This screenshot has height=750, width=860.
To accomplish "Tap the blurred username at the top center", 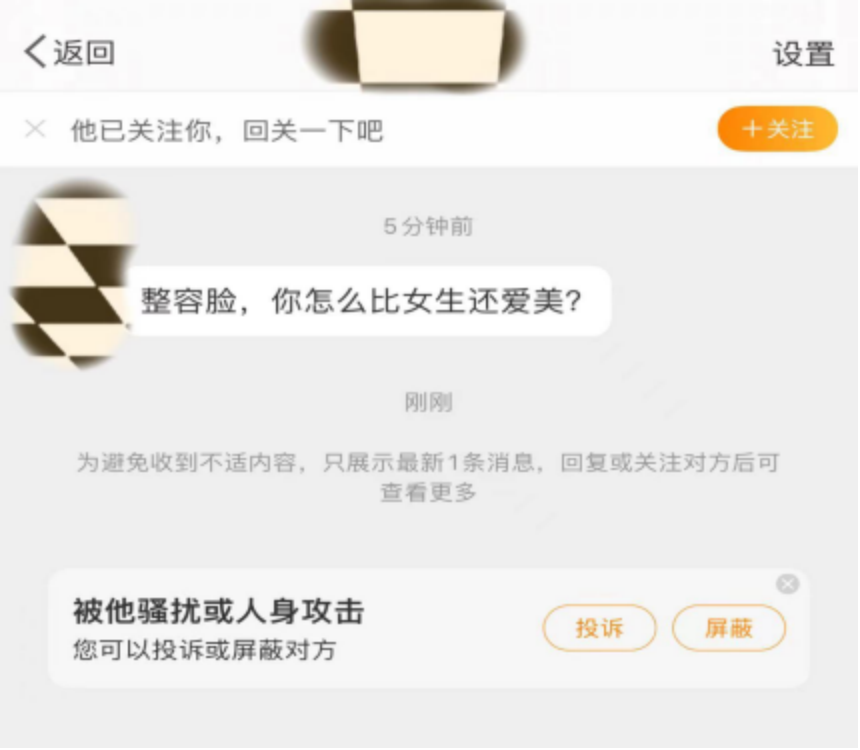I will point(412,44).
